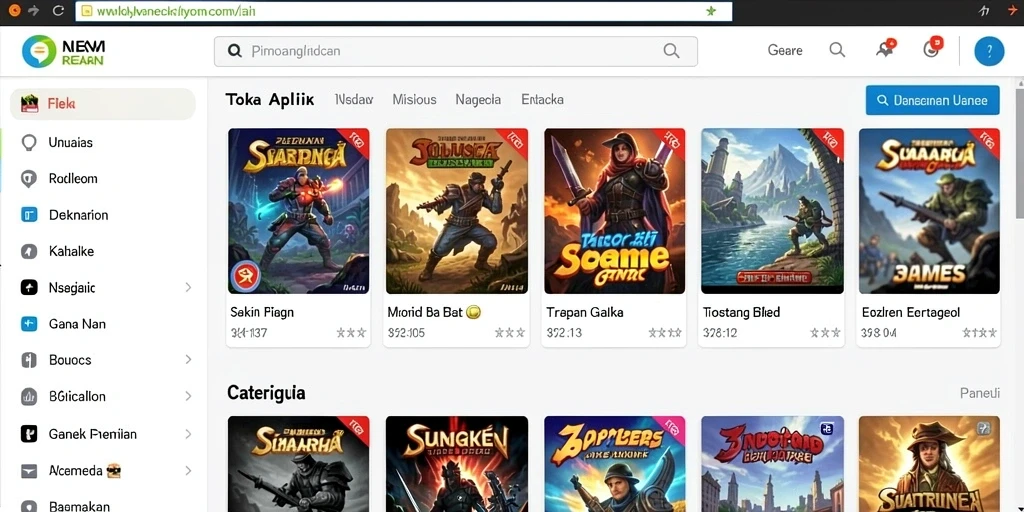Open the Sakin Fiagn game thumbnail
The image size is (1024, 512).
(x=298, y=211)
